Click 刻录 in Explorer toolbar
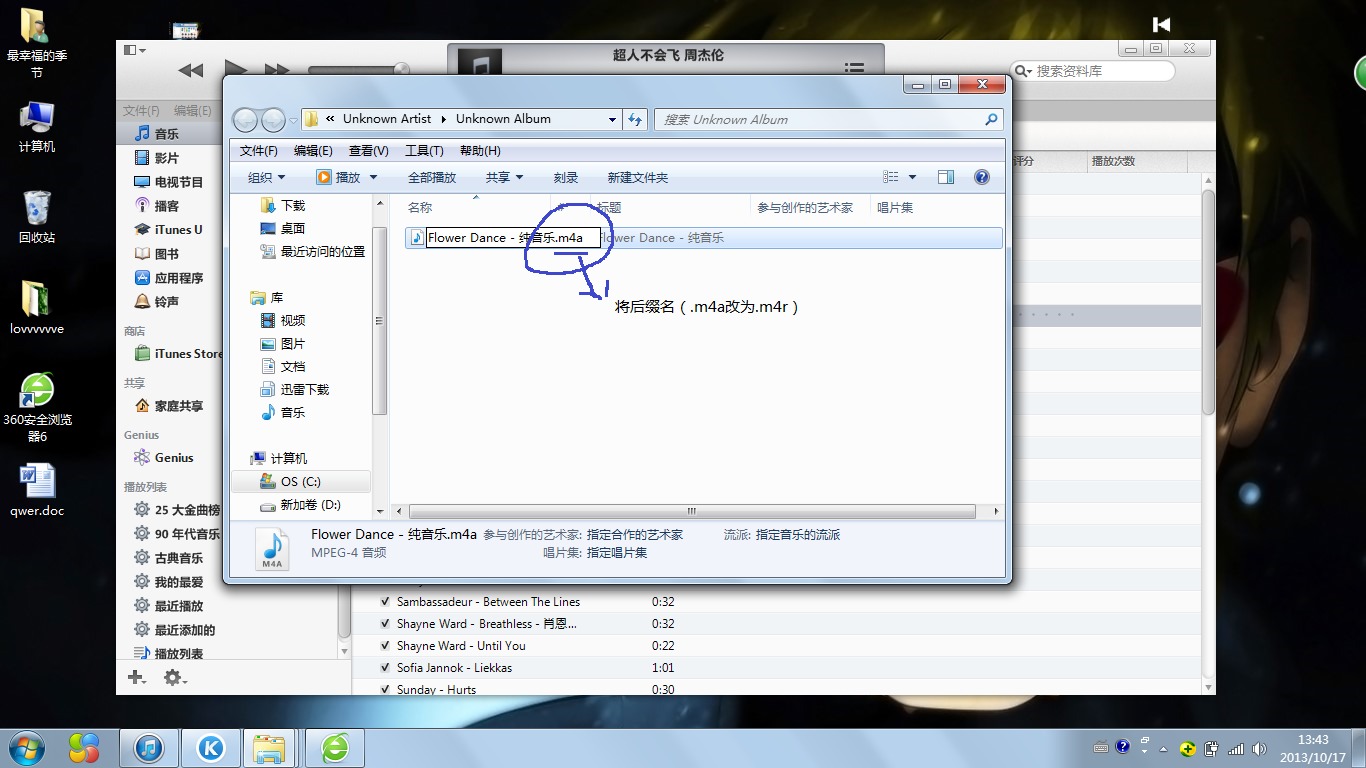This screenshot has width=1366, height=768. [566, 177]
